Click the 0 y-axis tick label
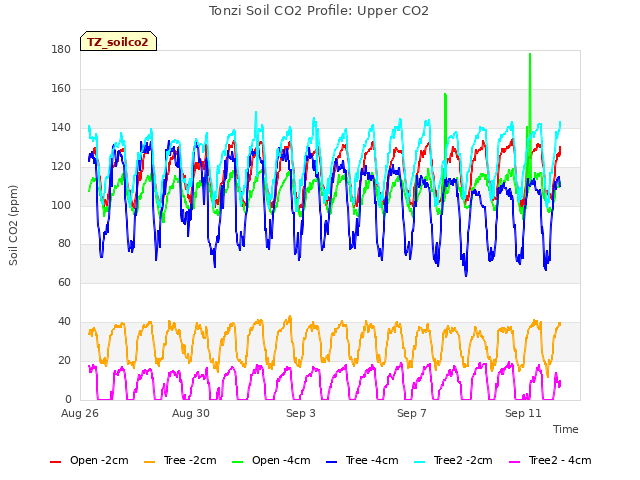 click(68, 400)
